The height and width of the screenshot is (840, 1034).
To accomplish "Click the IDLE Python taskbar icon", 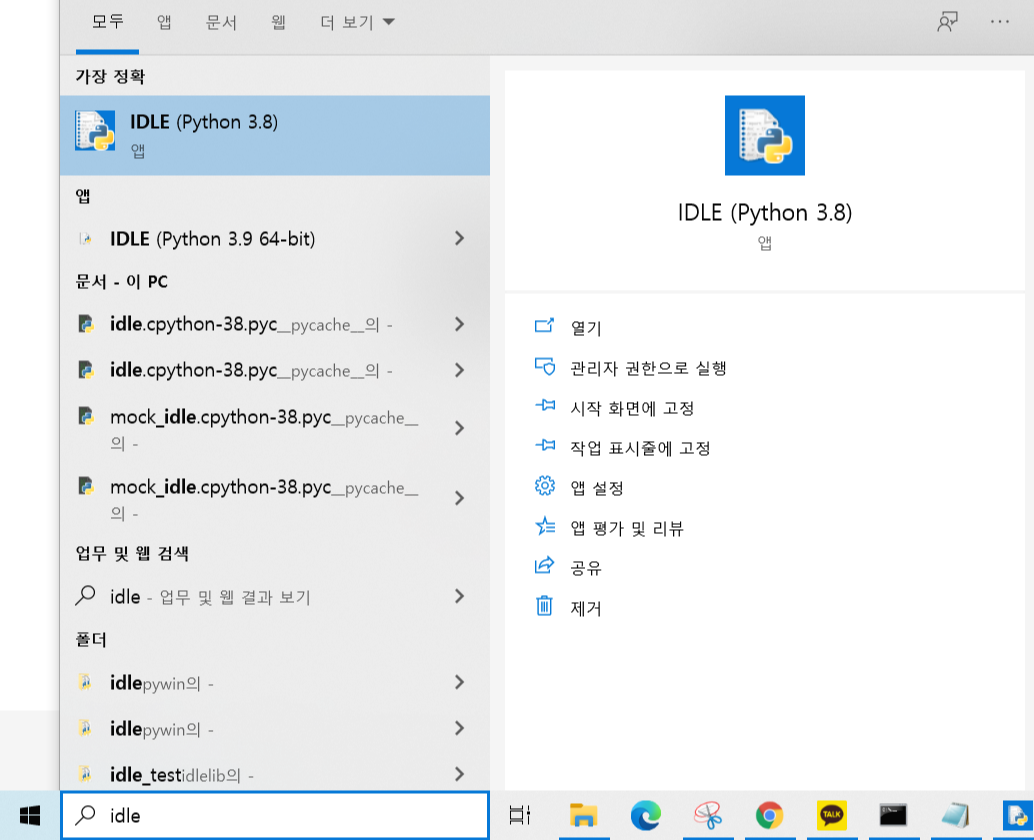I will pyautogui.click(x=1018, y=816).
